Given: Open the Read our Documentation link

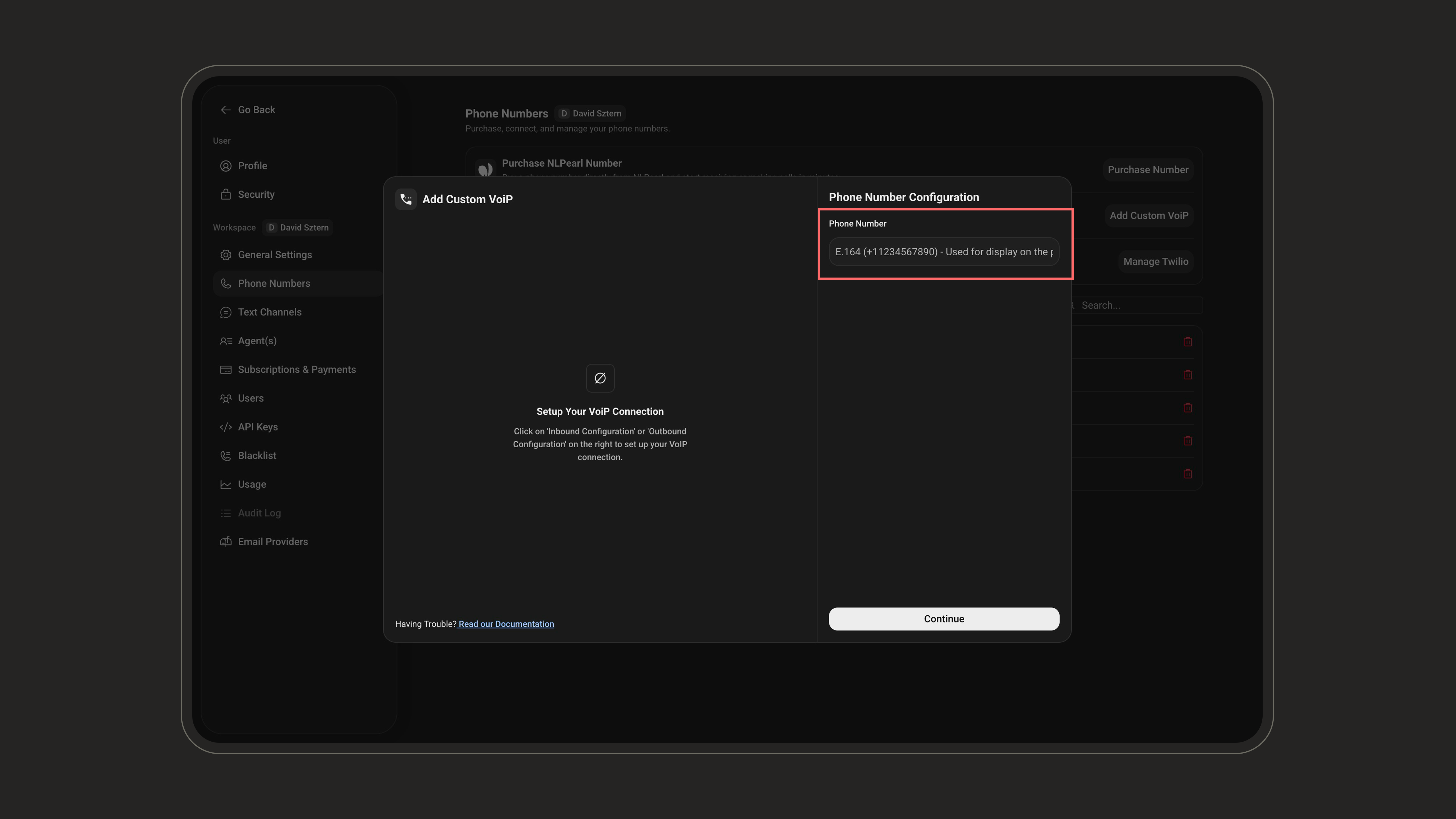Looking at the screenshot, I should 506,624.
